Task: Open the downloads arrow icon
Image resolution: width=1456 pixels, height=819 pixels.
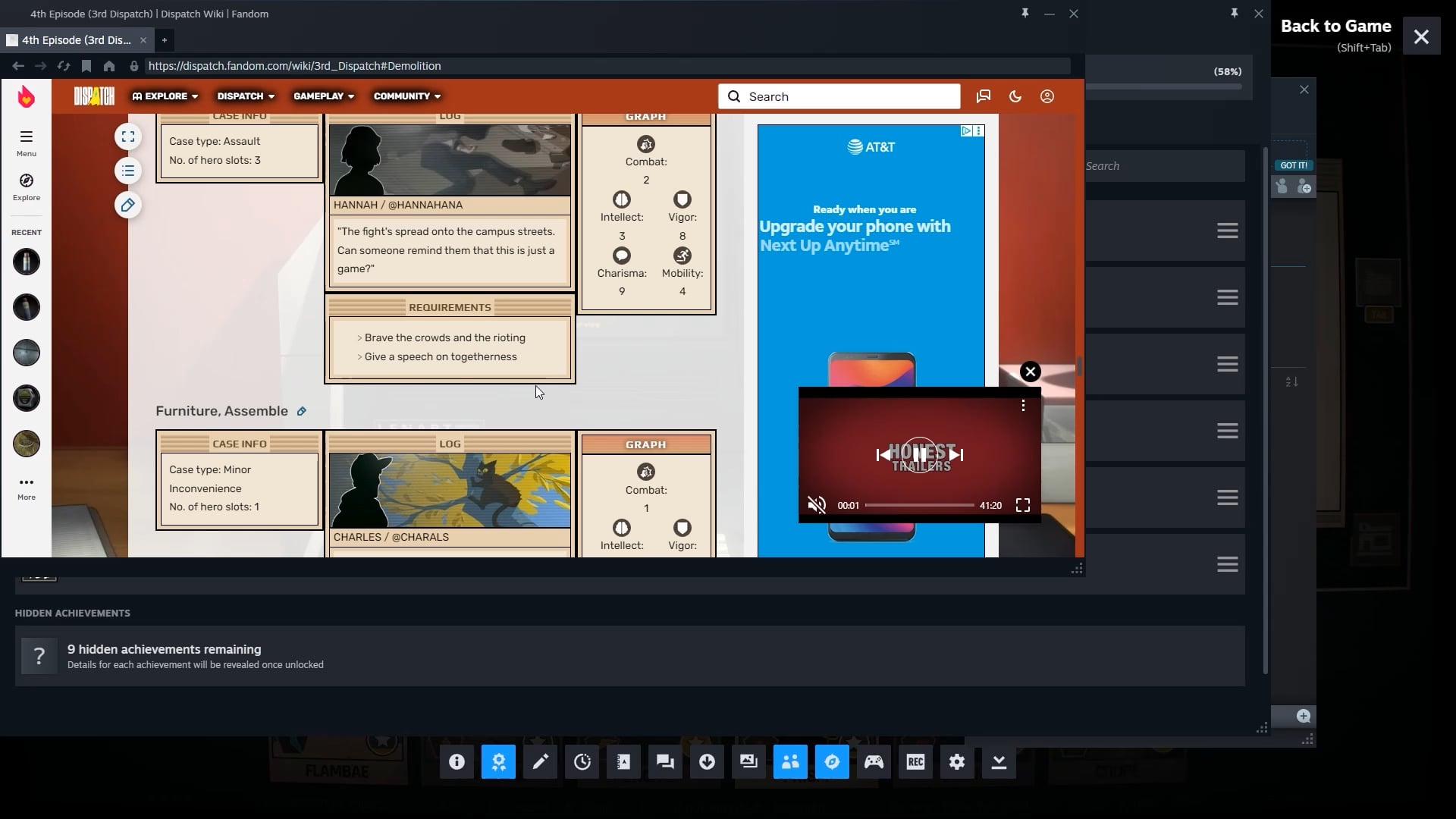Action: [x=707, y=762]
